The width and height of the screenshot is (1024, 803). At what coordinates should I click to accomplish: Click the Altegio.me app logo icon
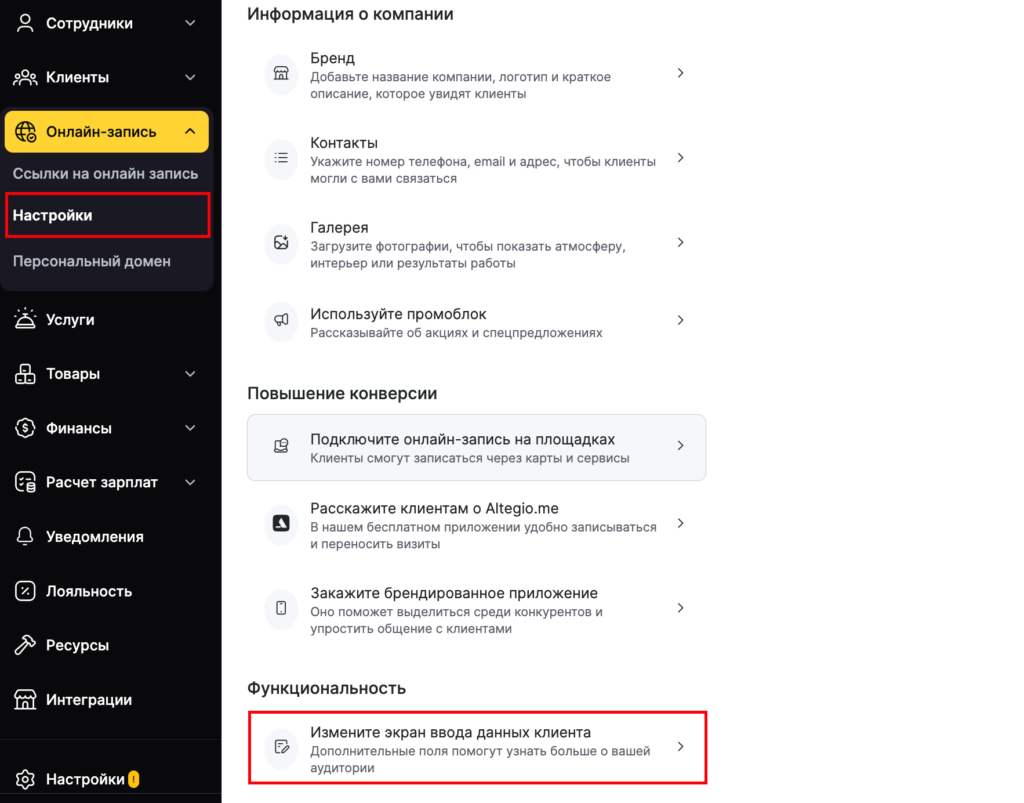[281, 523]
